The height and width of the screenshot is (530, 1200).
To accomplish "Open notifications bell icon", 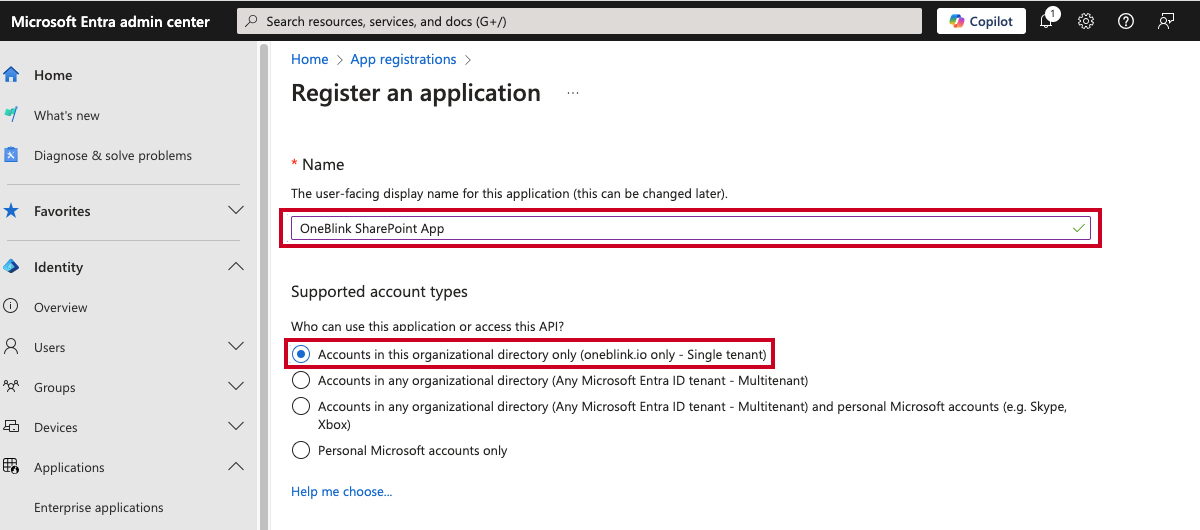I will coord(1047,20).
